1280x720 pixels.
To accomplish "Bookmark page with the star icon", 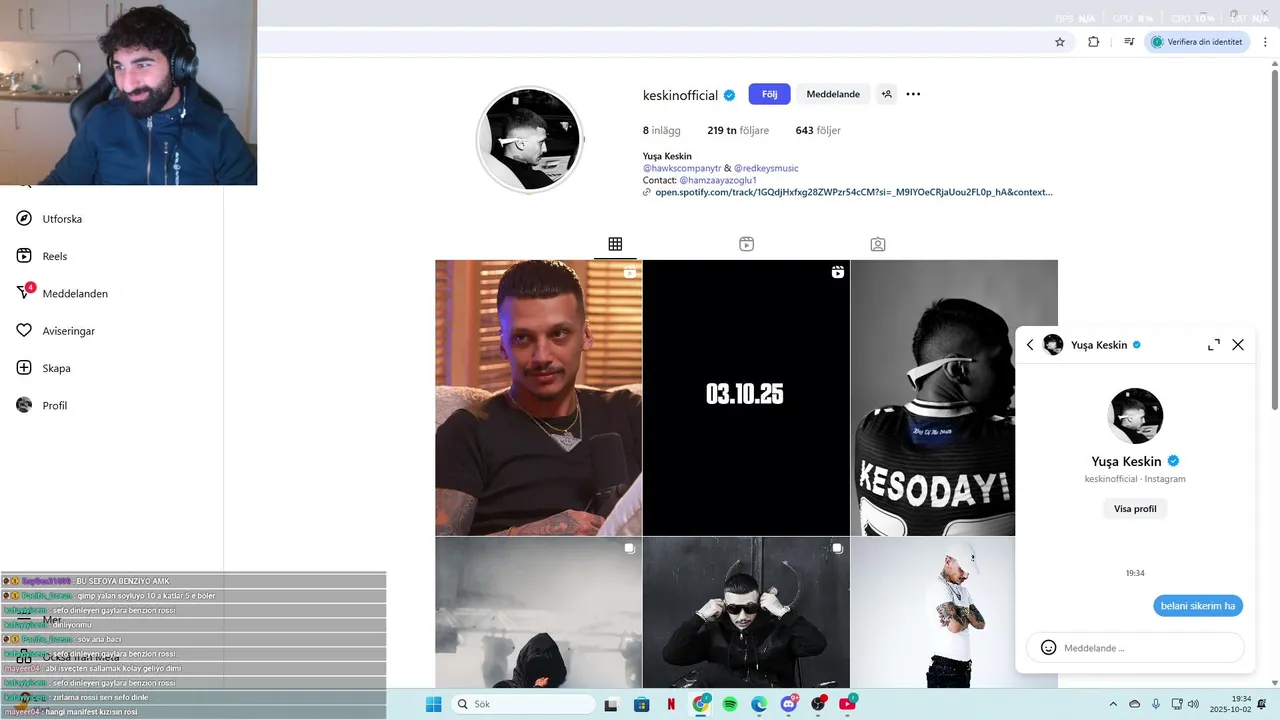I will tap(1060, 42).
